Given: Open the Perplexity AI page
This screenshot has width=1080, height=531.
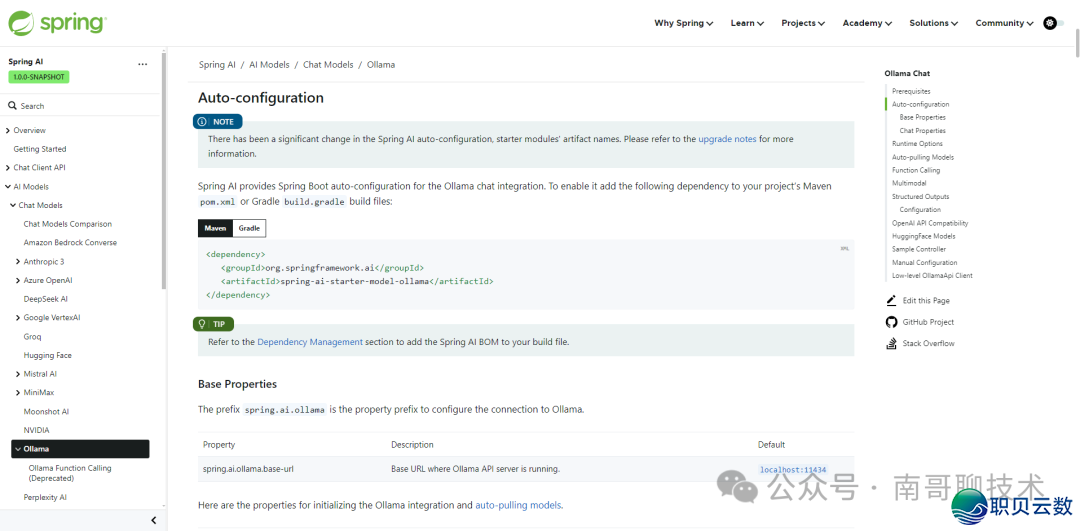Looking at the screenshot, I should coord(45,497).
